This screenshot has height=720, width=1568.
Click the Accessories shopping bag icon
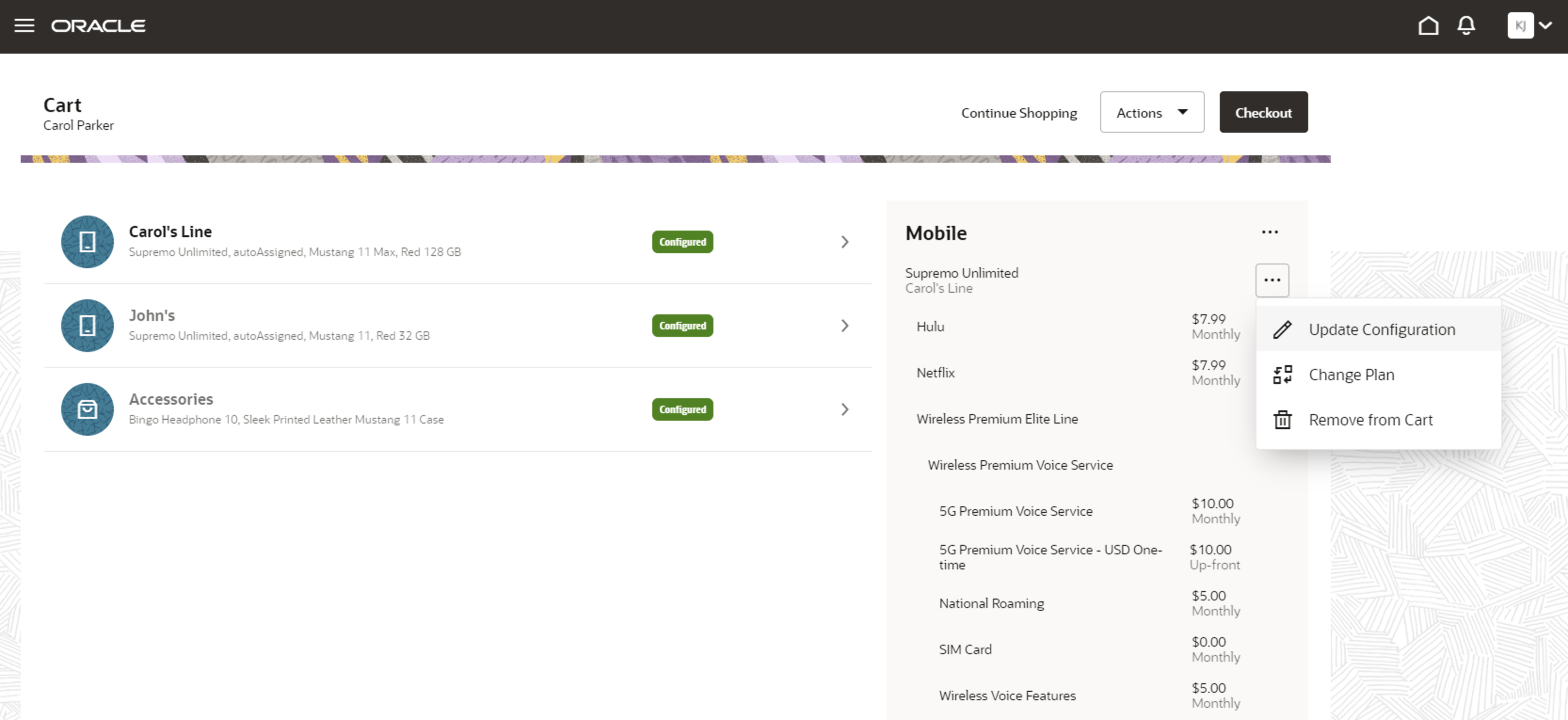87,409
